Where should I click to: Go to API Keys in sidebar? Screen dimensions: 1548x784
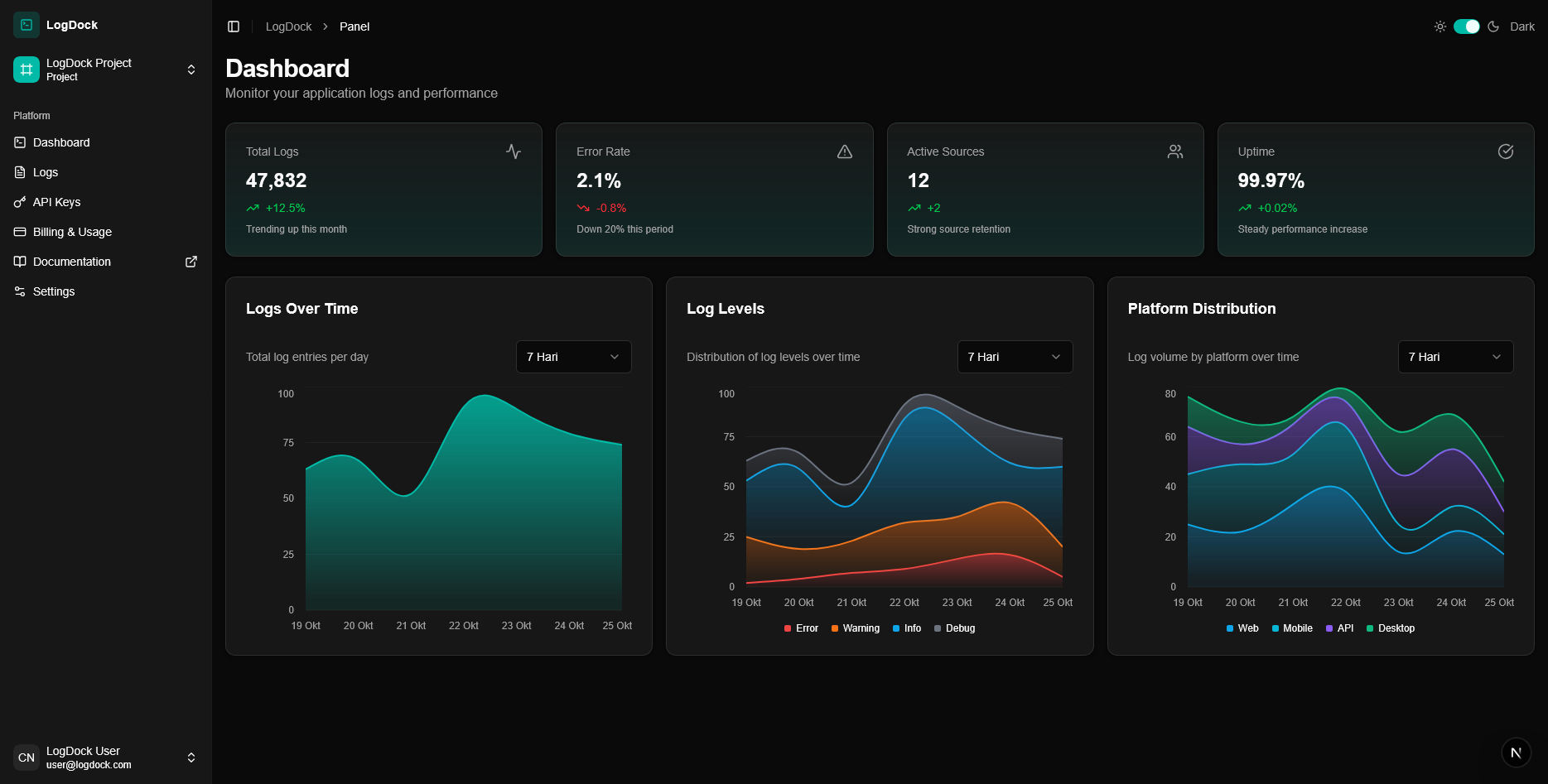(x=56, y=202)
